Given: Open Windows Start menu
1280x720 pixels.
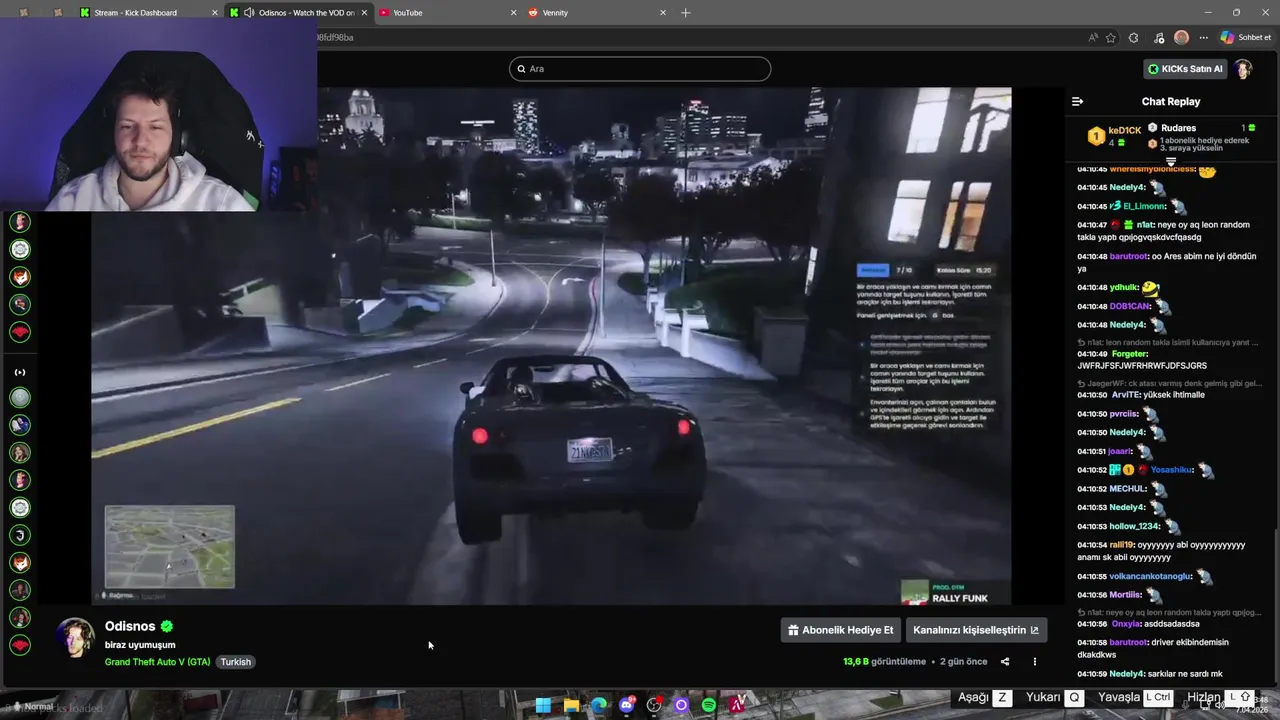Looking at the screenshot, I should (543, 705).
